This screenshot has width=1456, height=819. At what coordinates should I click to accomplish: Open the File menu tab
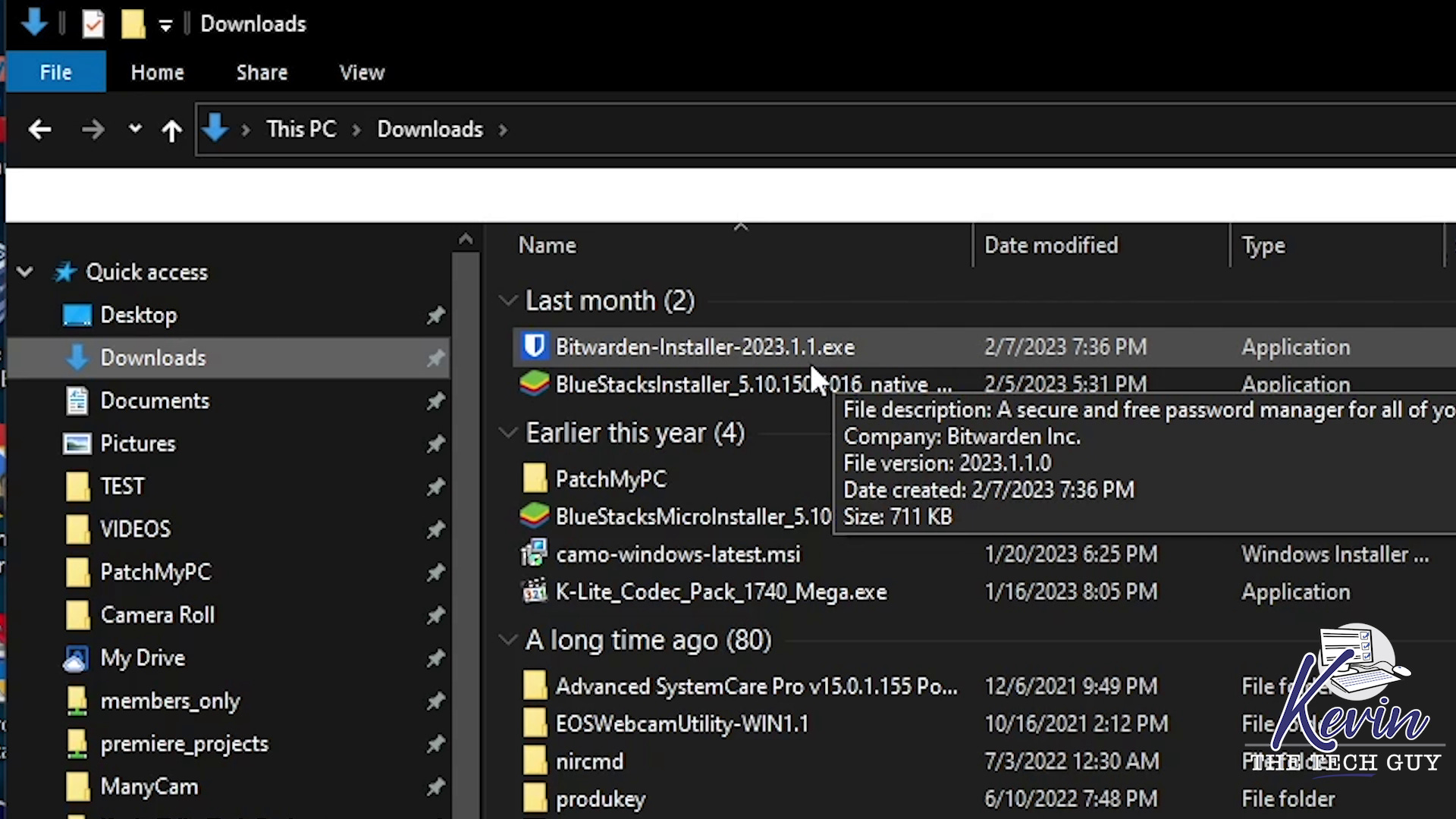click(x=56, y=73)
